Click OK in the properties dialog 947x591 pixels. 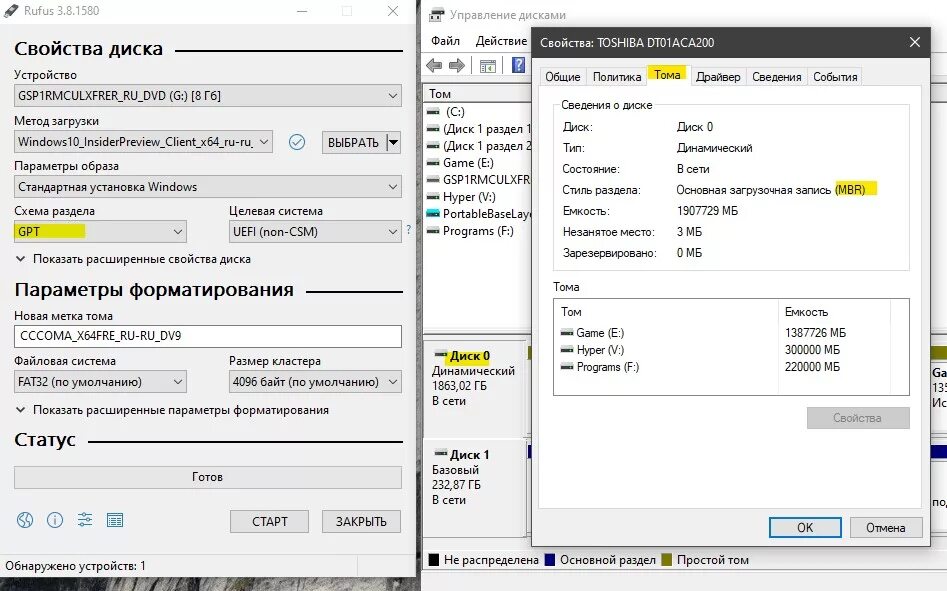(x=805, y=527)
